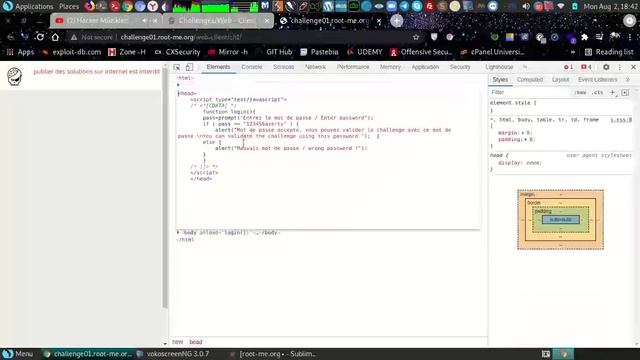Expand the padding shorthand triangle in styles

[525, 140]
